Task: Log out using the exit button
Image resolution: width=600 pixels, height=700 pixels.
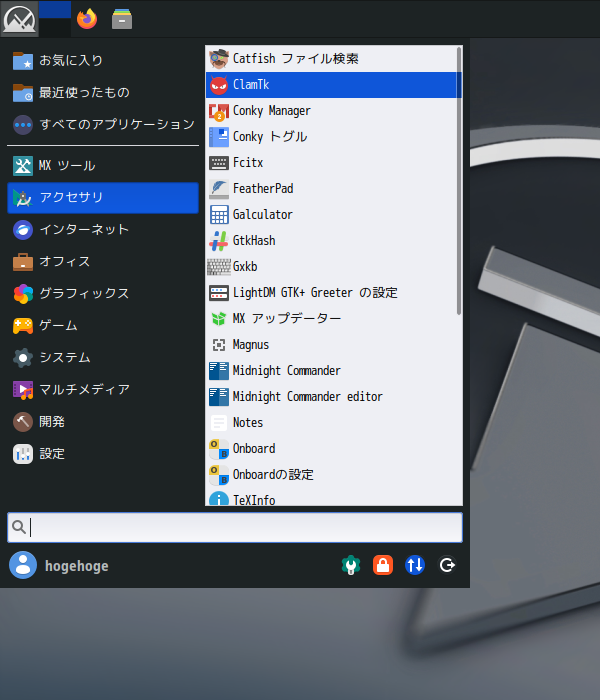Action: point(447,565)
